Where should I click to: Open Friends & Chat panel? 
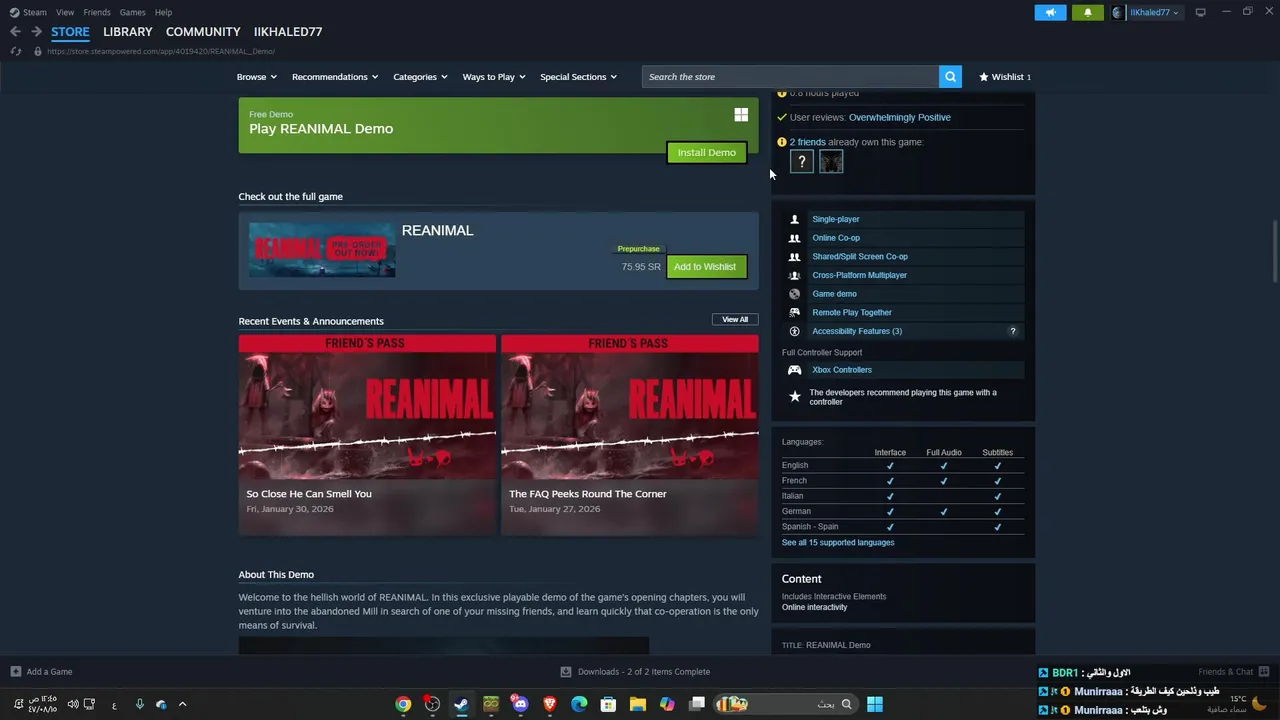click(1234, 672)
